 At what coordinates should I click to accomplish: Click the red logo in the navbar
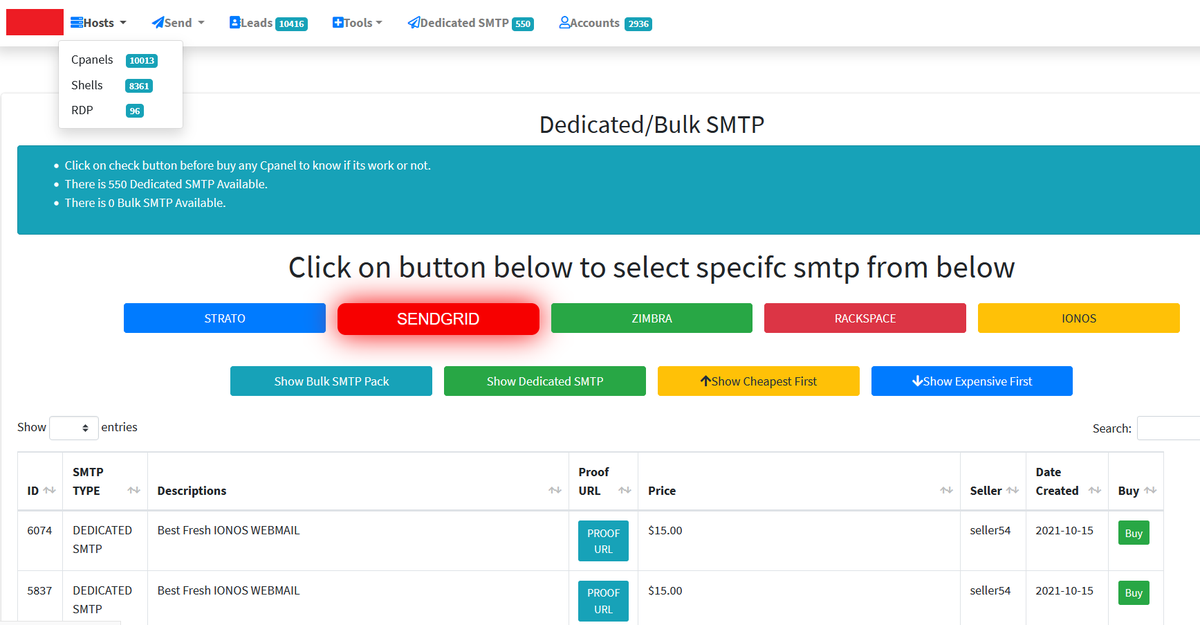point(35,22)
